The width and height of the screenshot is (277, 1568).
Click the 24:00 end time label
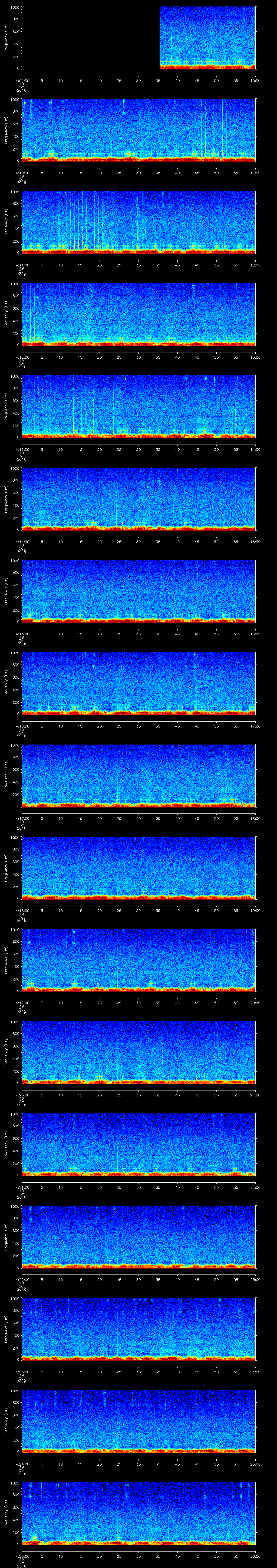click(x=255, y=1371)
